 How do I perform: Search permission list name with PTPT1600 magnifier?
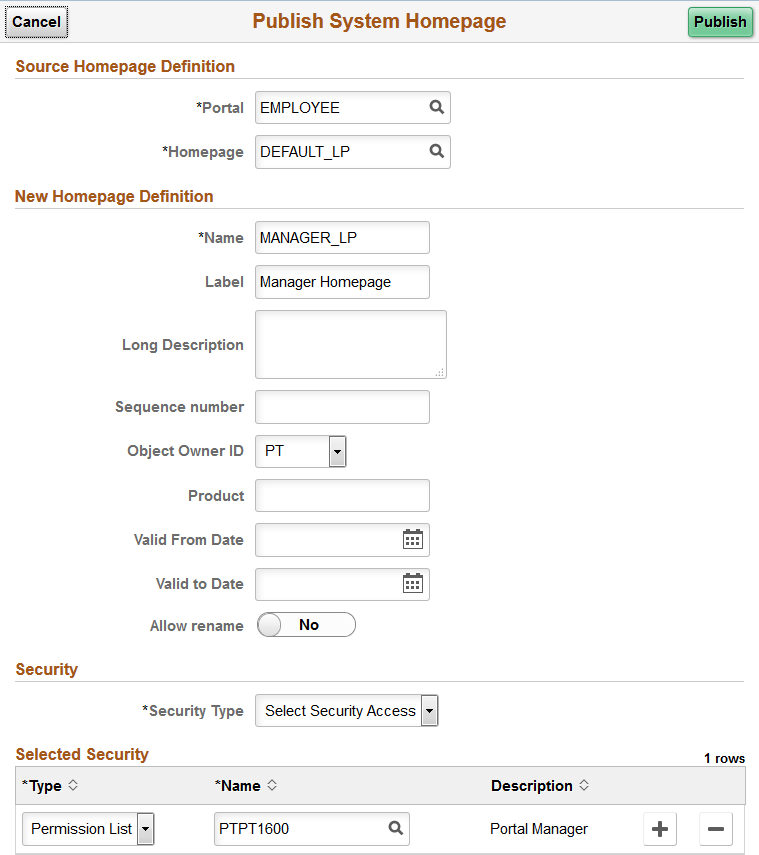tap(396, 828)
